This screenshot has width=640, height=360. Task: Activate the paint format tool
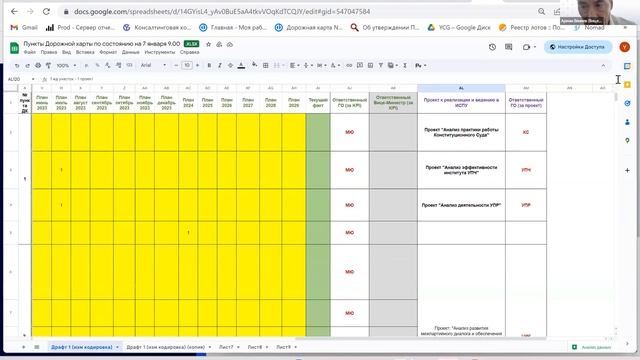[x=48, y=65]
